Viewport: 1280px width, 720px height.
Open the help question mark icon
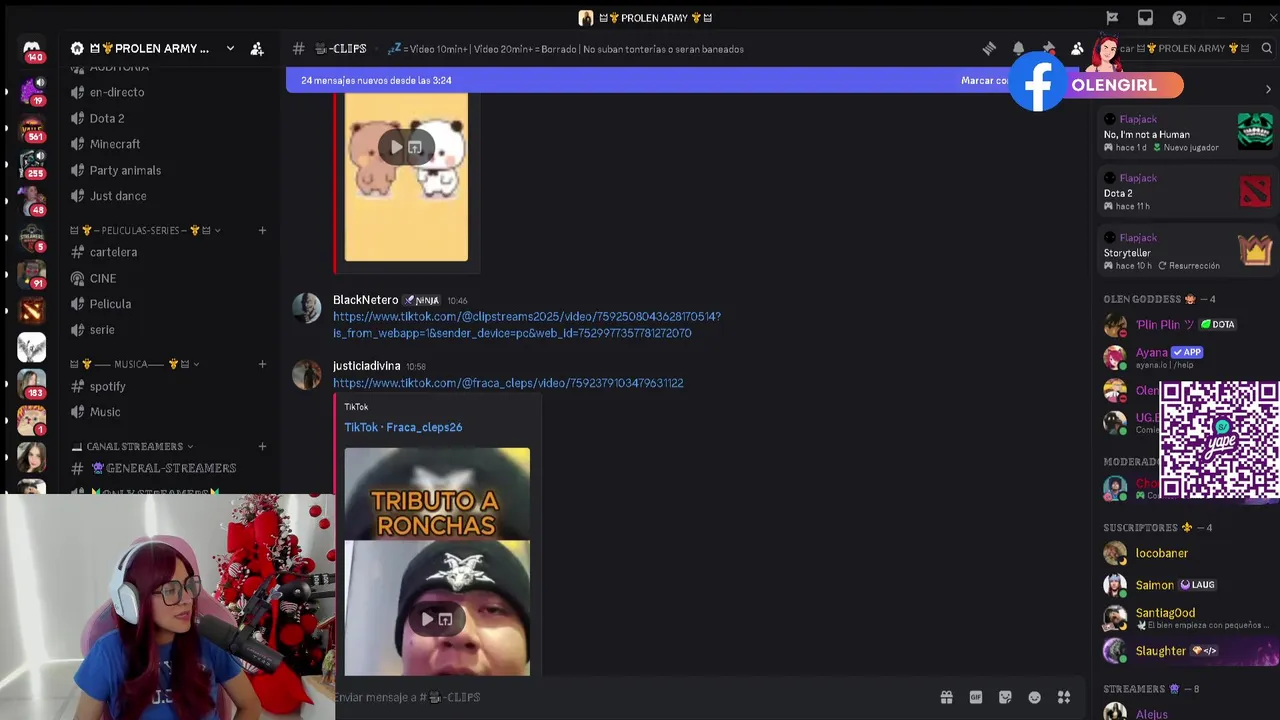coord(1179,18)
